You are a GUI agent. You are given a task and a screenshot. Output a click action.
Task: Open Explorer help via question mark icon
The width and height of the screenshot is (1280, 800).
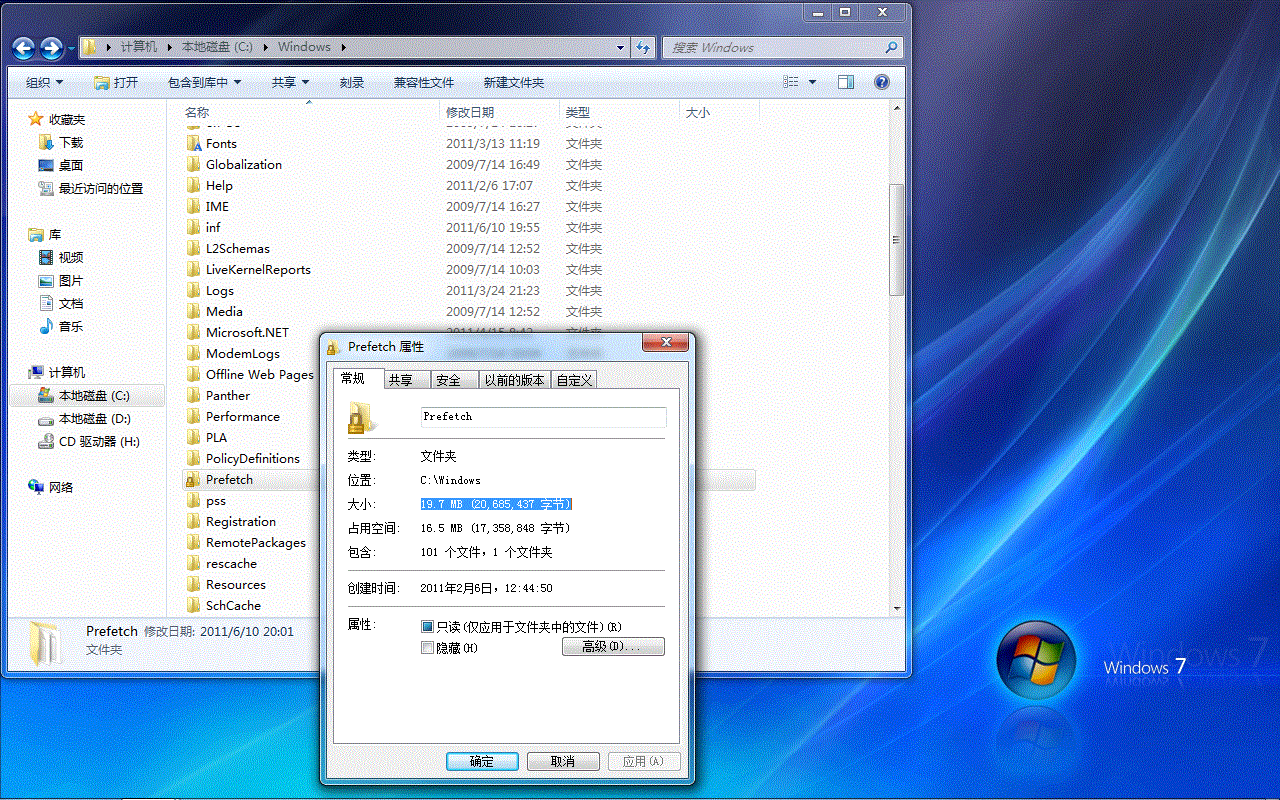[x=881, y=82]
